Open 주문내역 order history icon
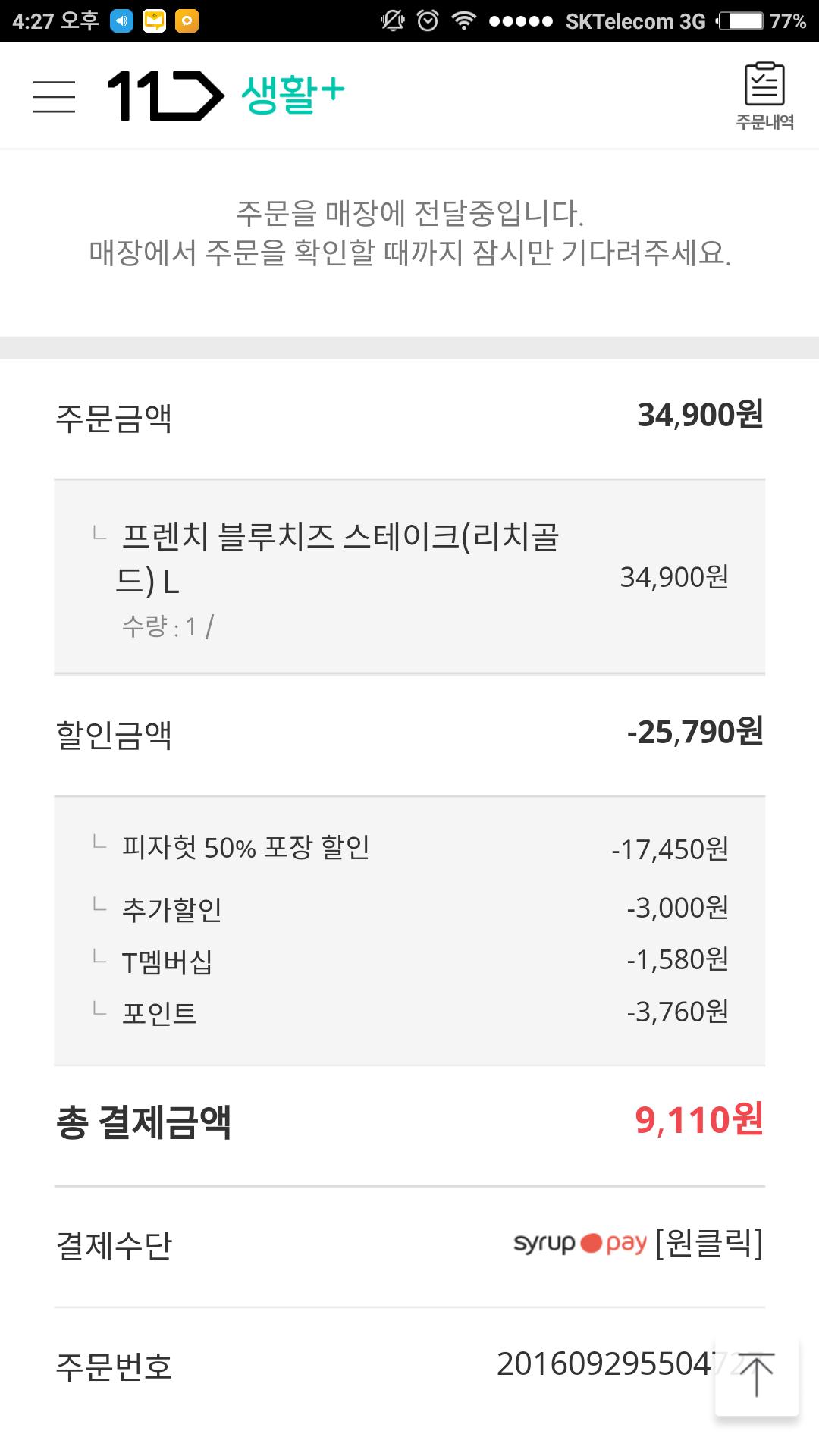819x1456 pixels. (x=764, y=96)
